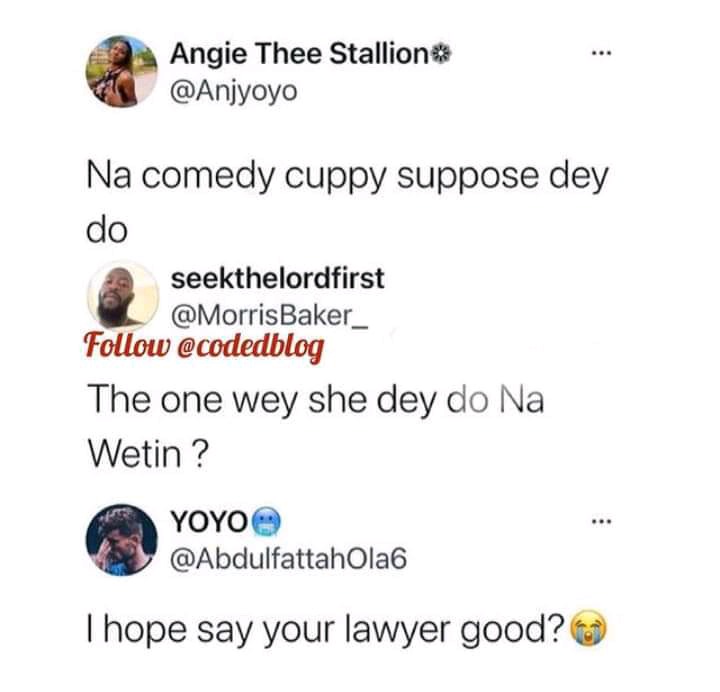Select the I hope say your lawyer good text
Viewport: 720px width, 692px height.
pyautogui.click(x=326, y=630)
